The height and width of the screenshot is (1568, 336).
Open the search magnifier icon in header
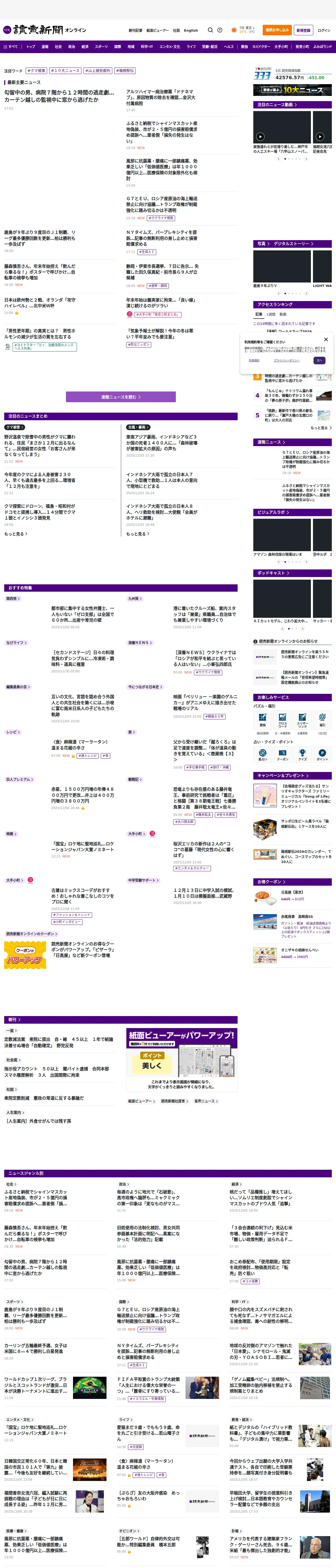pyautogui.click(x=210, y=30)
